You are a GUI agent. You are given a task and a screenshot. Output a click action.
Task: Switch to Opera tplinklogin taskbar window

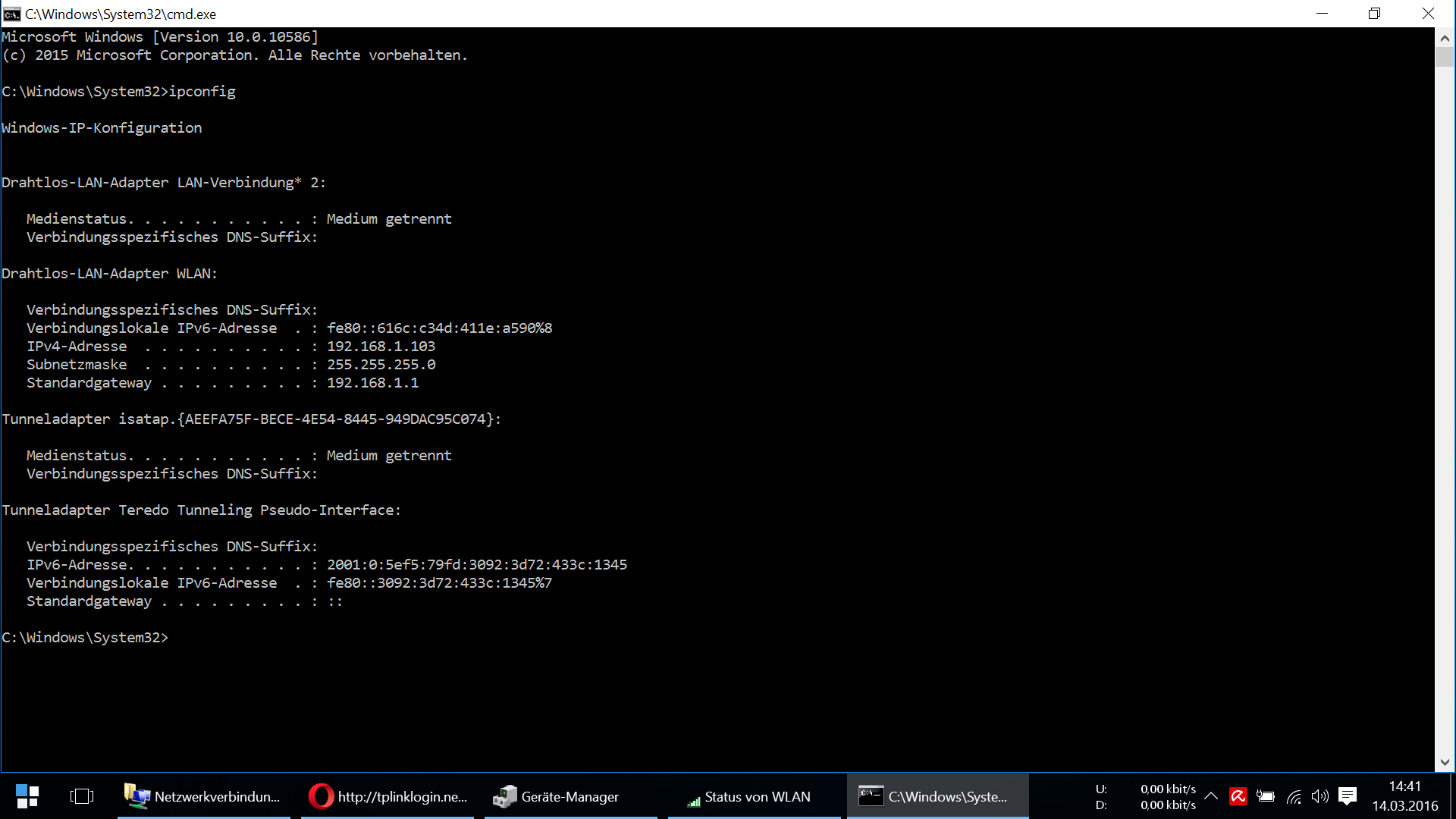388,796
